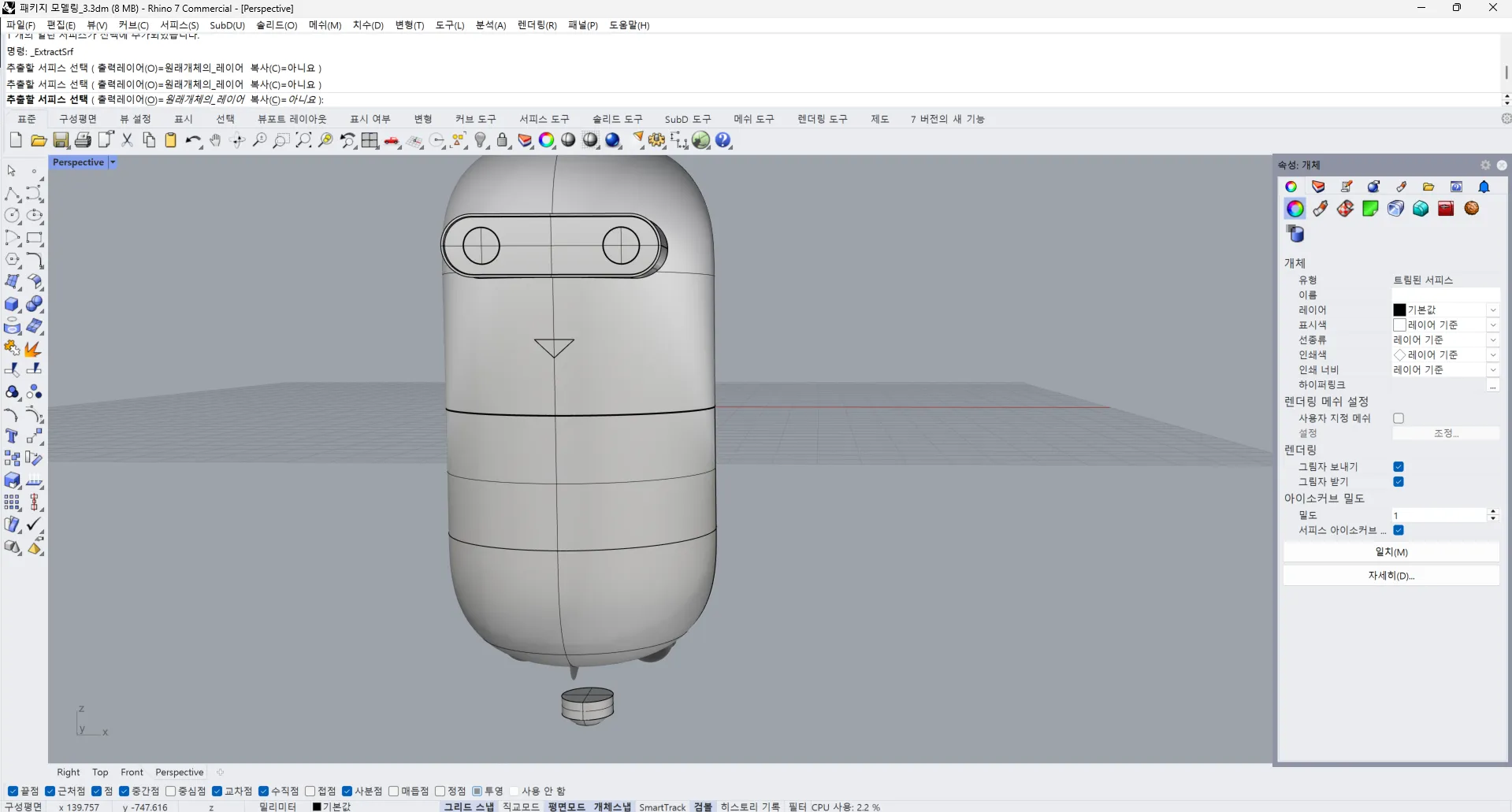This screenshot has height=812, width=1512.
Task: Click the white 표시색 color swatch
Action: 1399,325
